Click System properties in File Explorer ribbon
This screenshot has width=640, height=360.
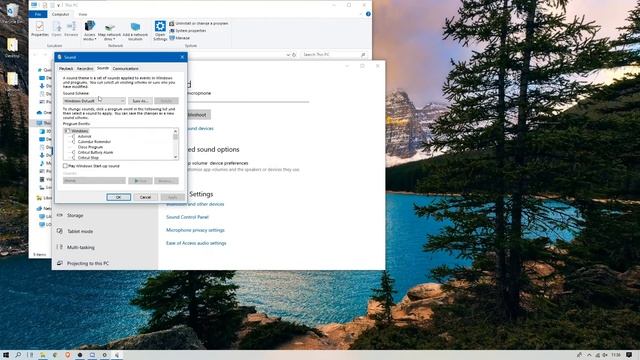[x=188, y=31]
